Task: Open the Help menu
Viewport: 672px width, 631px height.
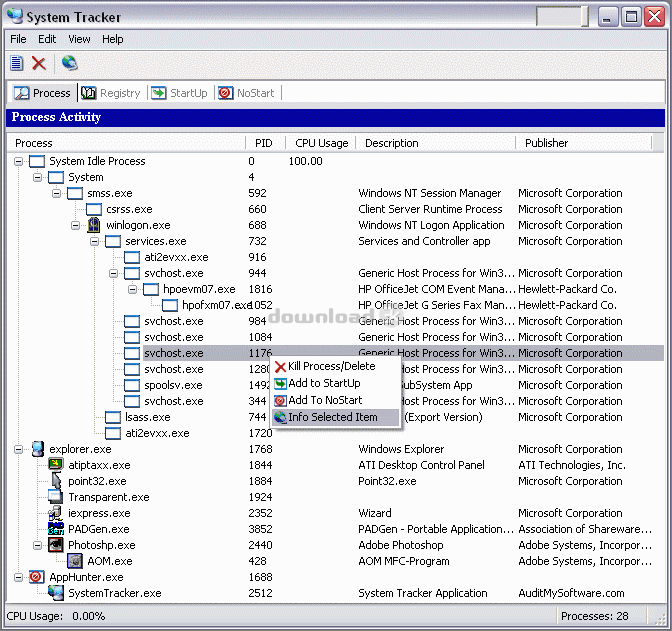Action: 113,39
